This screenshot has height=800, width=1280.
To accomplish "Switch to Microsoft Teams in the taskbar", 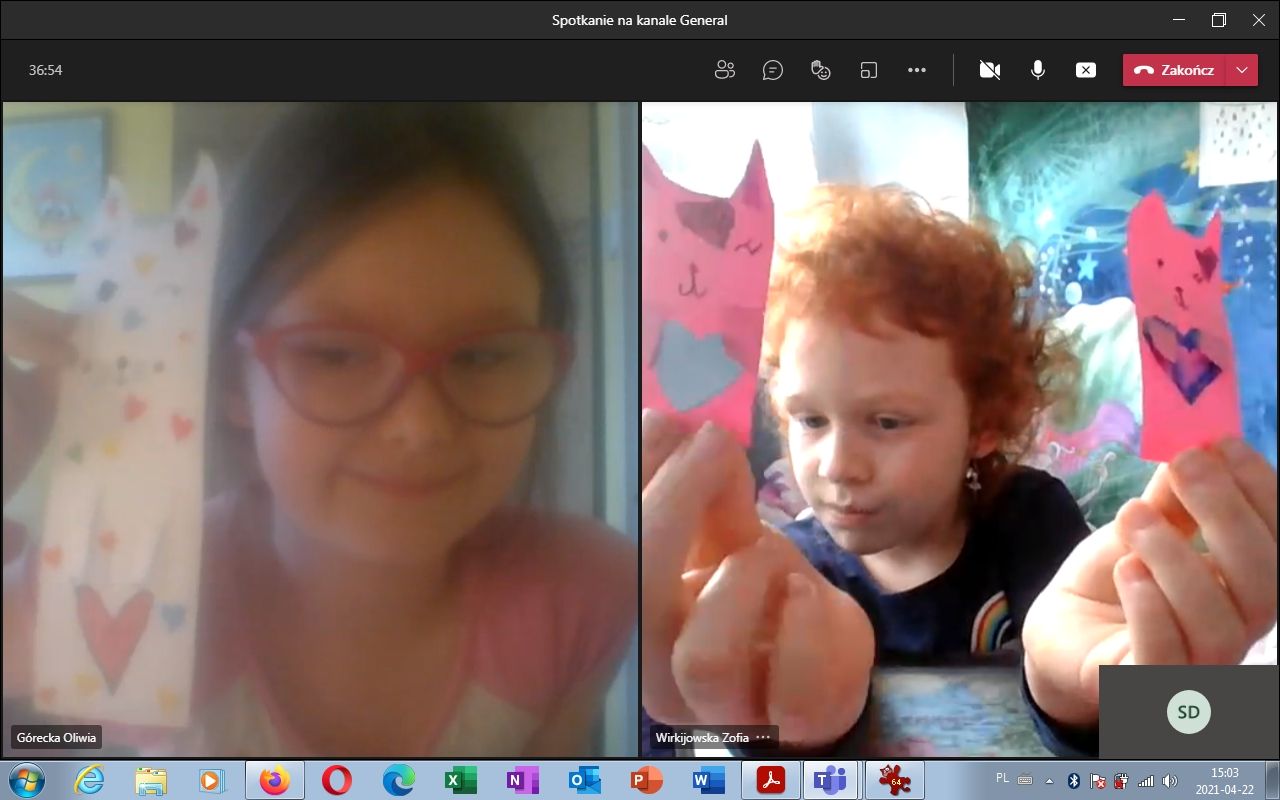I will click(x=831, y=780).
